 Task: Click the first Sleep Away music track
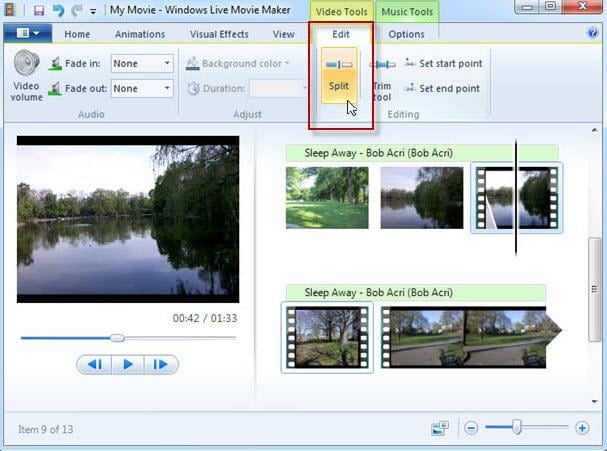pos(422,153)
